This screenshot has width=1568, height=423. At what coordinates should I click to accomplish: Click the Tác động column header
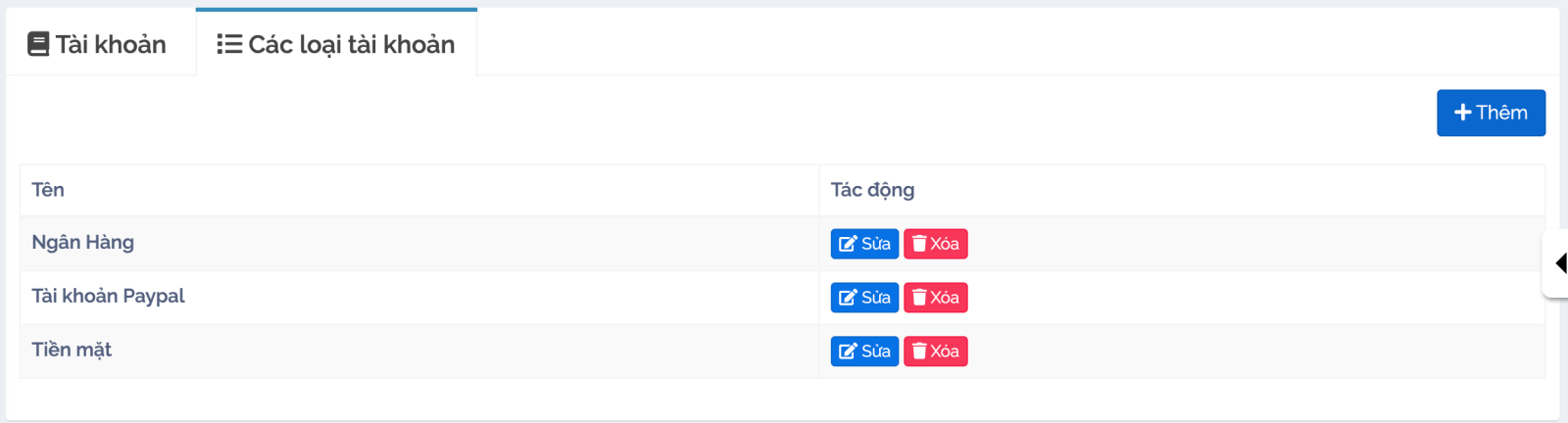872,190
